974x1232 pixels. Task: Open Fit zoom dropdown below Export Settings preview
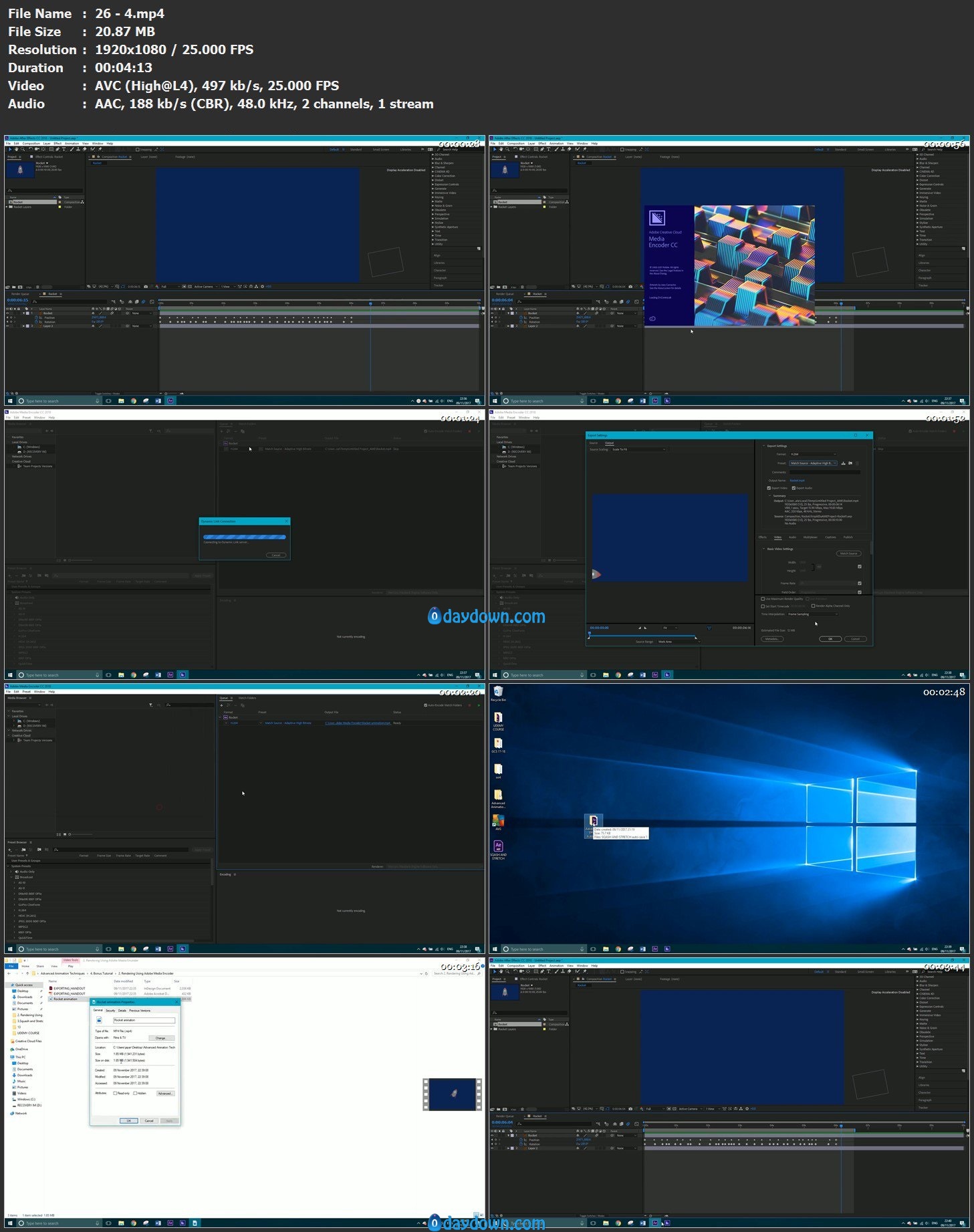(x=671, y=628)
